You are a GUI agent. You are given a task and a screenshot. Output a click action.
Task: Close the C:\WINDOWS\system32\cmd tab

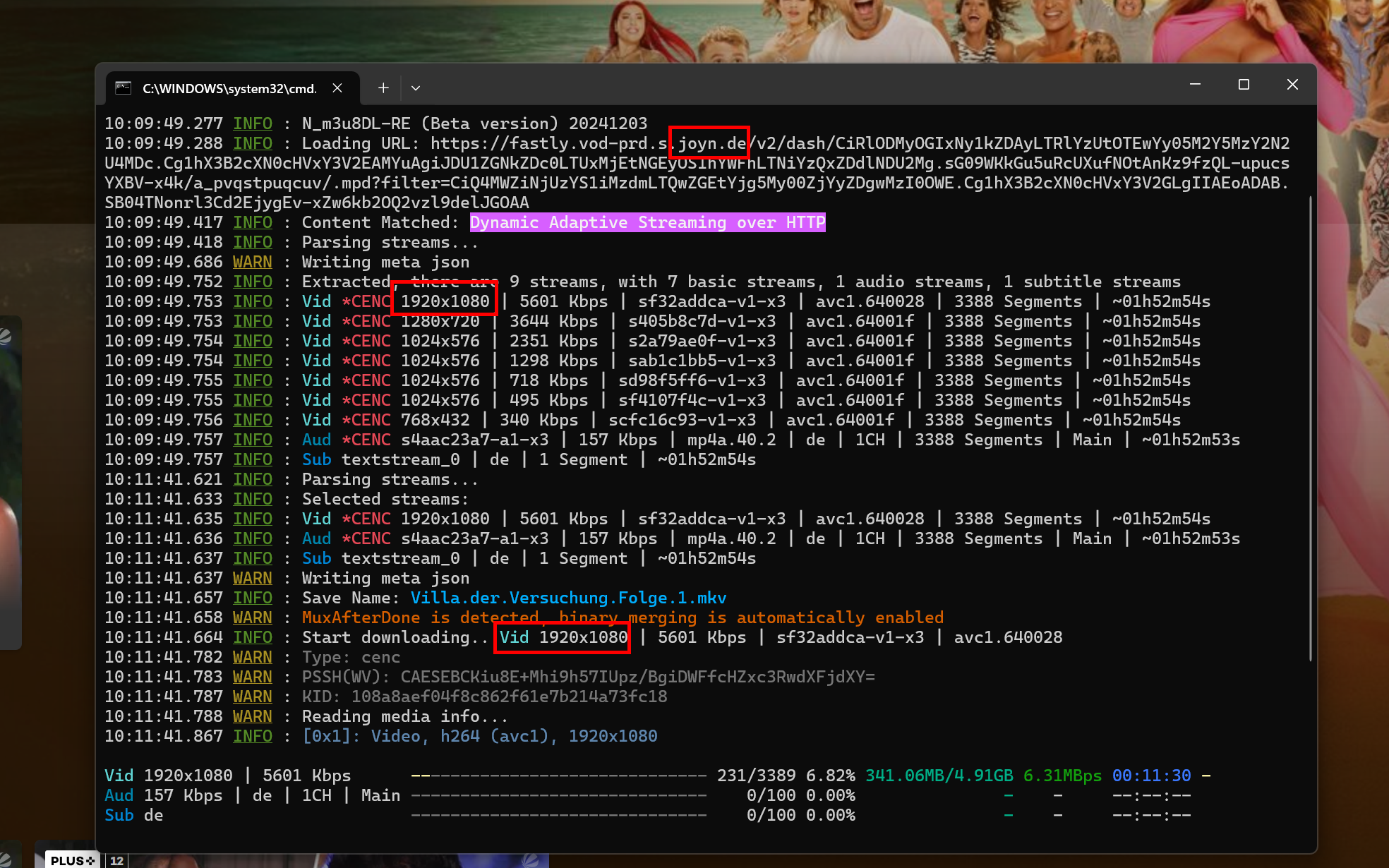(337, 88)
